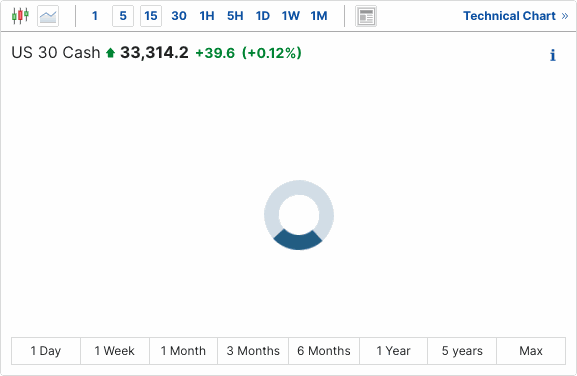
Task: Select the 5 minute interval
Action: tap(123, 16)
